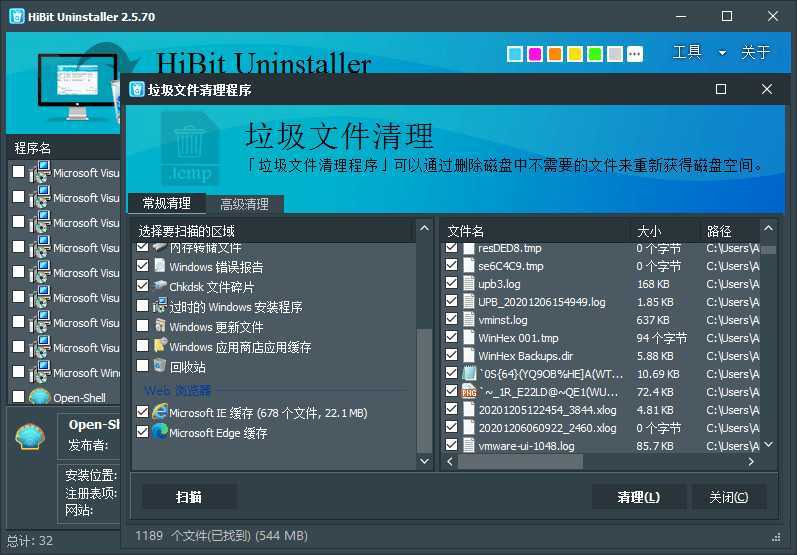Select the green theme swatch

pos(595,54)
